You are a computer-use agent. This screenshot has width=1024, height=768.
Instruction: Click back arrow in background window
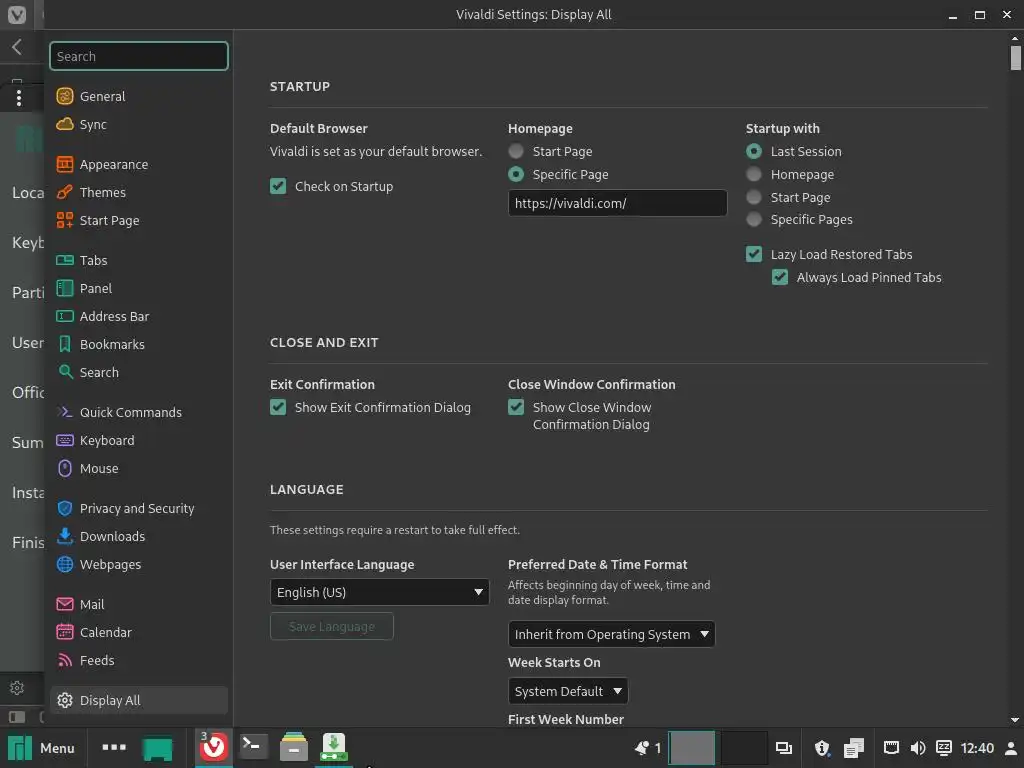coord(17,47)
